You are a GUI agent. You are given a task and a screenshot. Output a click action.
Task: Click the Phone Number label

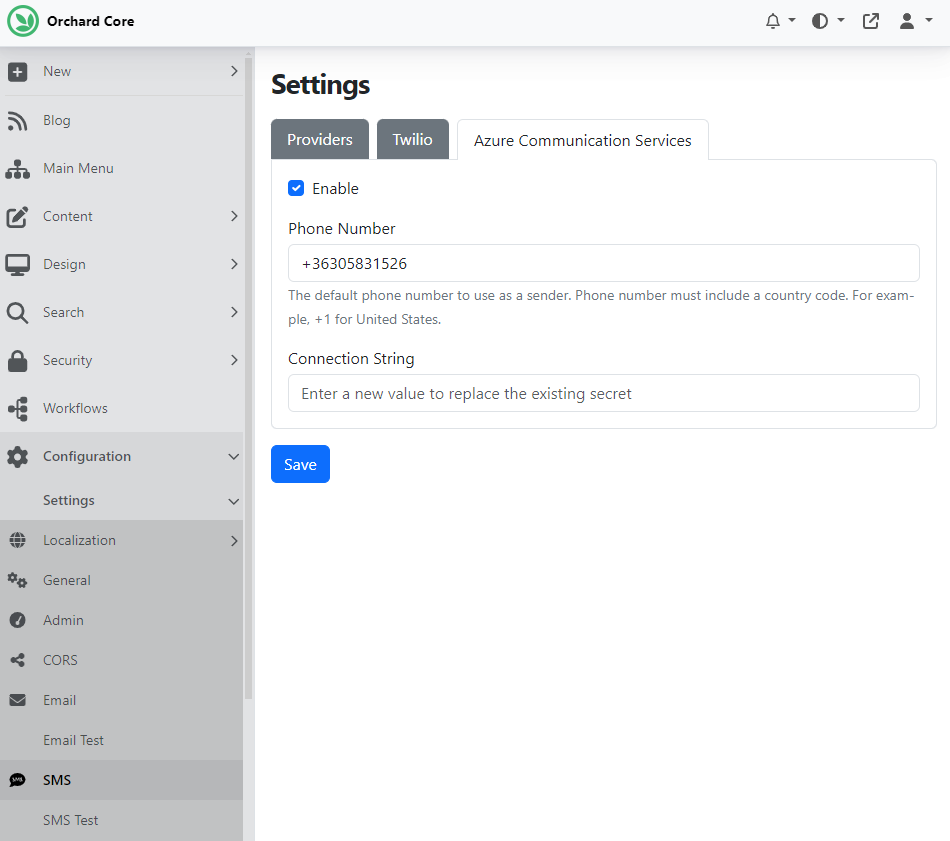(x=342, y=228)
